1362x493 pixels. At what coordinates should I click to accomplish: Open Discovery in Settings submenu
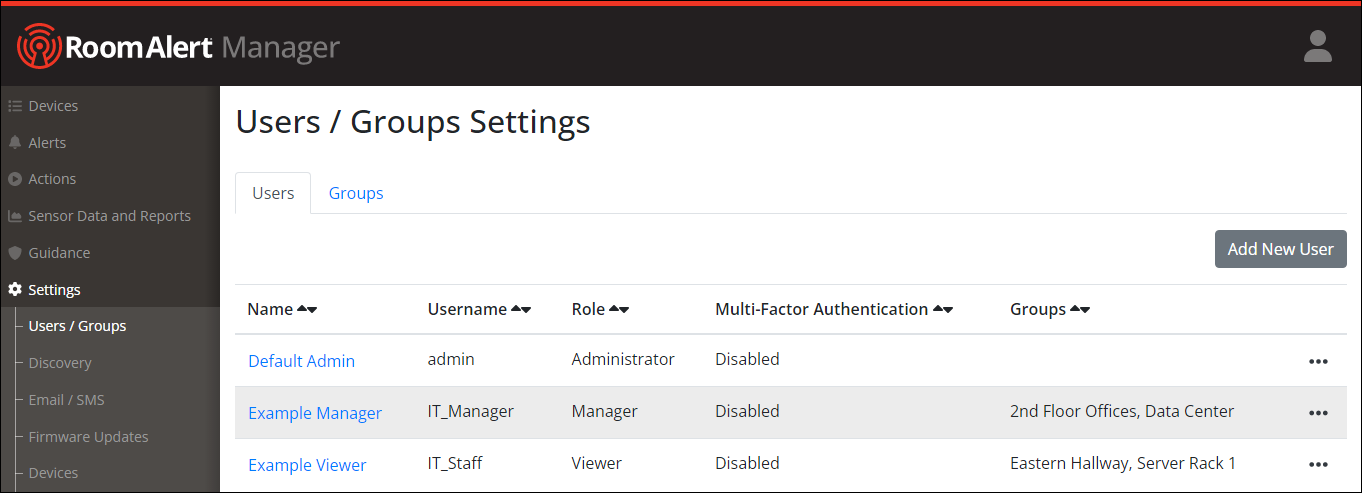60,363
